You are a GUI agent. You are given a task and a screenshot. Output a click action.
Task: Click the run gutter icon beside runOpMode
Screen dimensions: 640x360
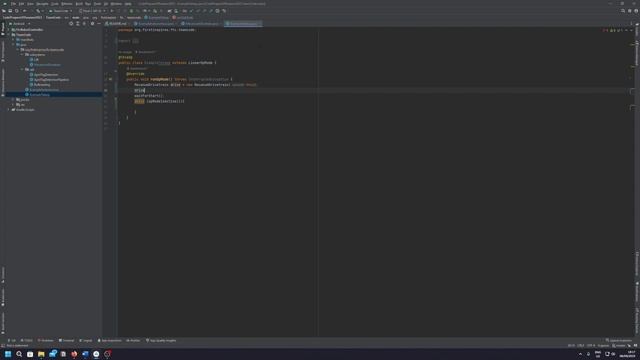click(x=110, y=79)
